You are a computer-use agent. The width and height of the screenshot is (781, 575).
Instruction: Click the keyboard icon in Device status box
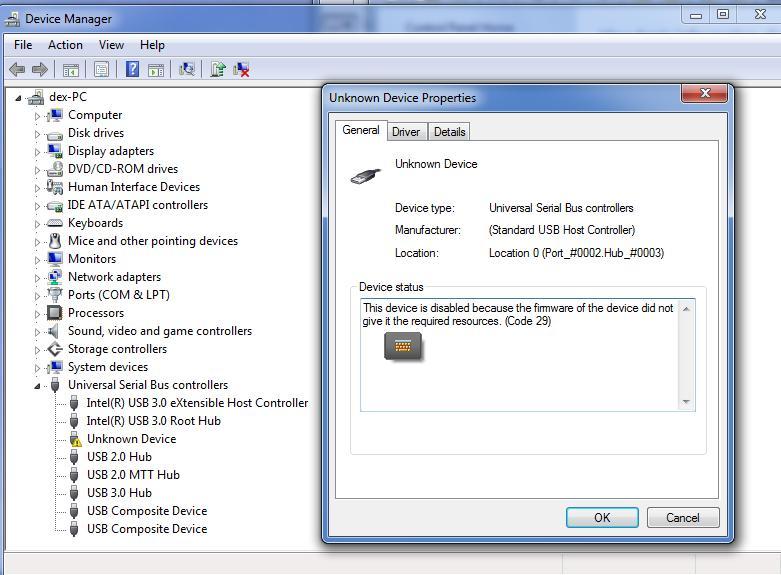pyautogui.click(x=402, y=346)
